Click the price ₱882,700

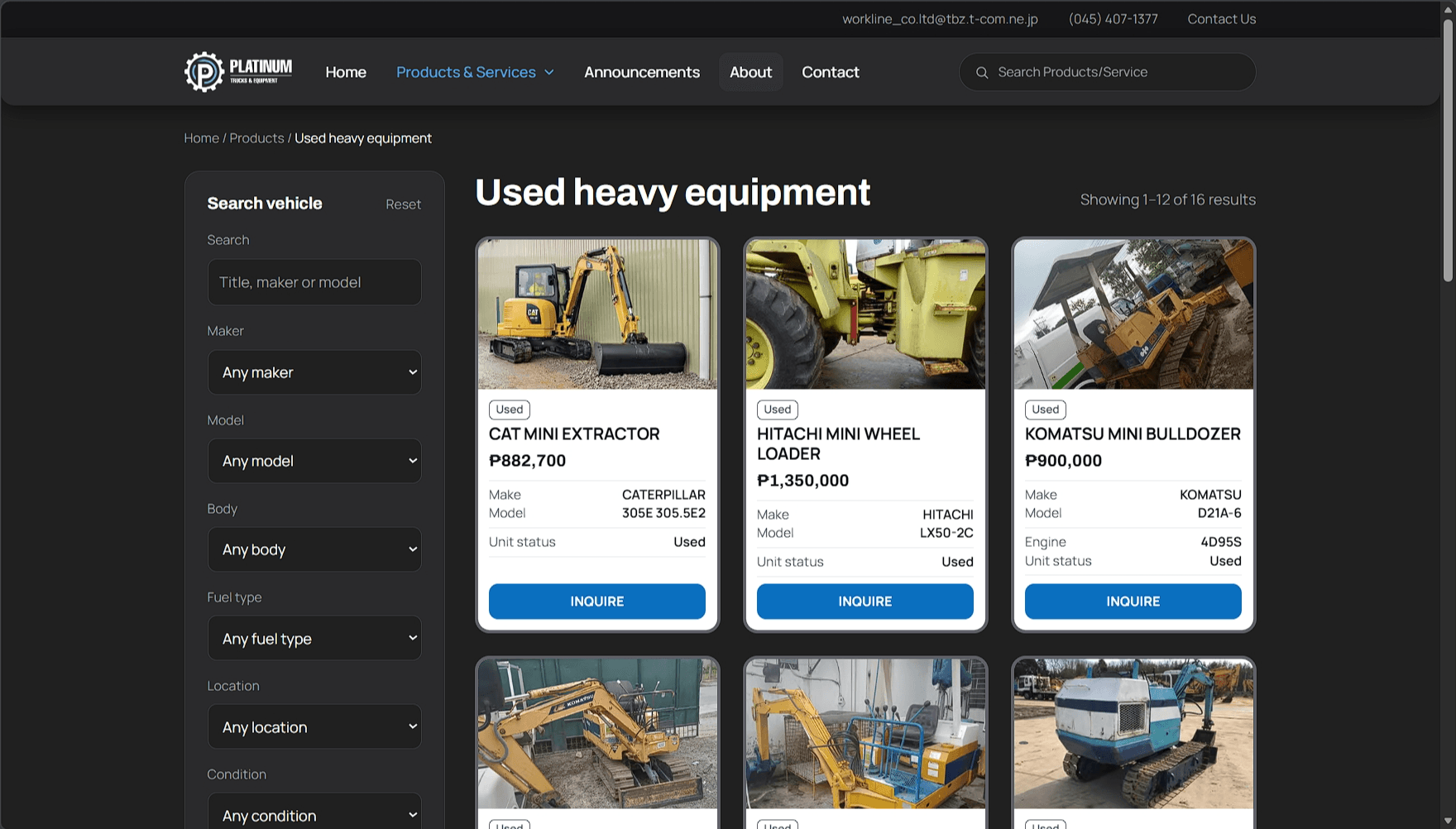tap(527, 461)
